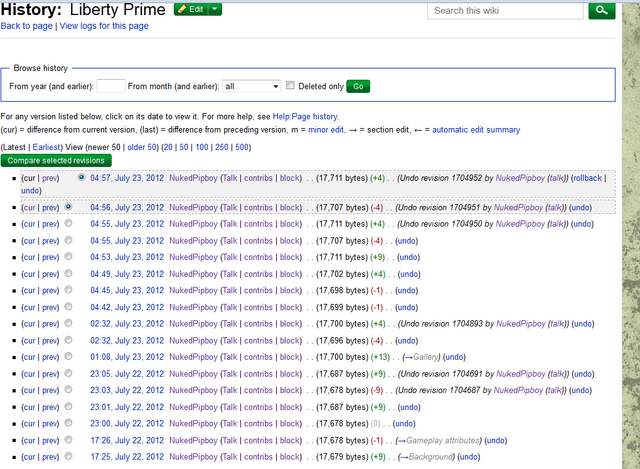640x469 pixels.
Task: Open the 04:42, July 23, 2012 revision
Action: pyautogui.click(x=127, y=307)
